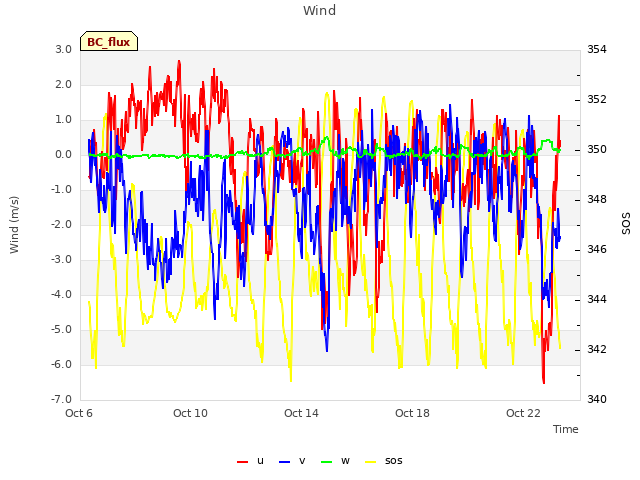Select the 'w' legend label

click(345, 461)
